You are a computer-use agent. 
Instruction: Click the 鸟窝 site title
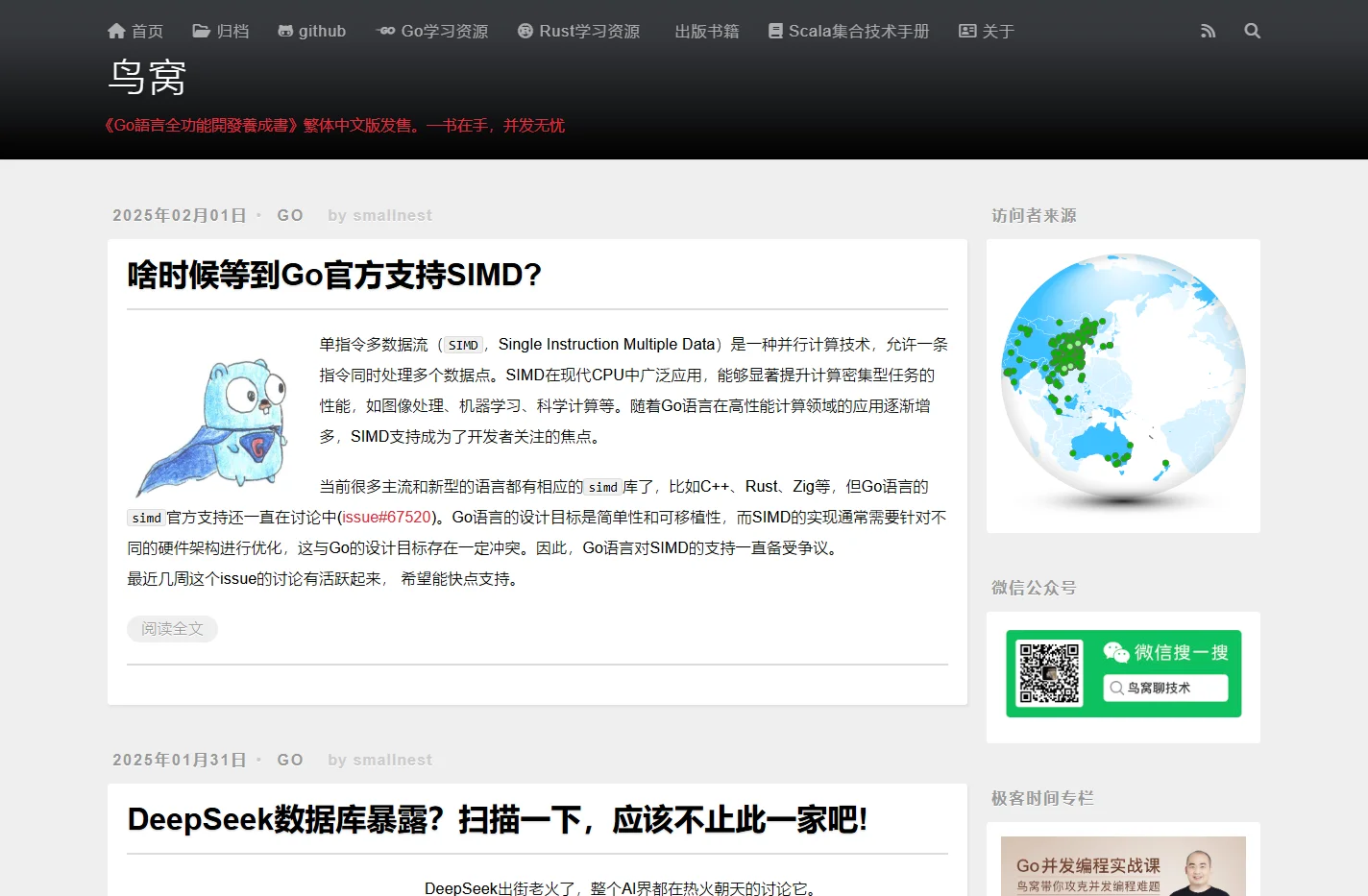click(x=147, y=77)
